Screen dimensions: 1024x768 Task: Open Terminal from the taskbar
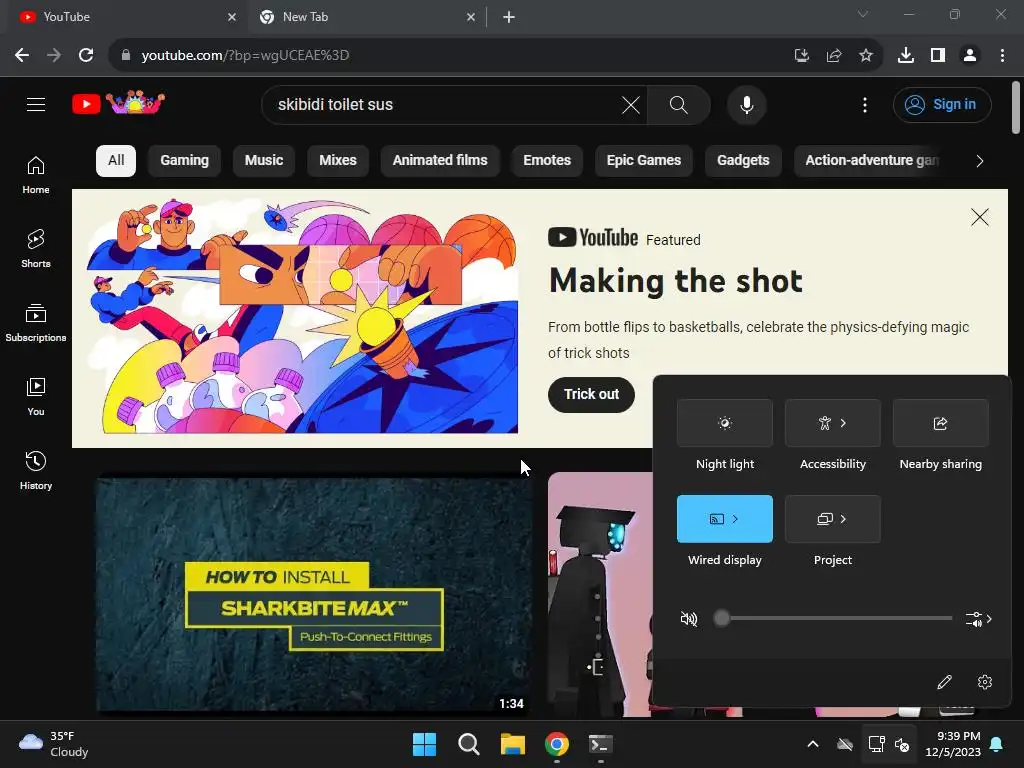point(601,744)
